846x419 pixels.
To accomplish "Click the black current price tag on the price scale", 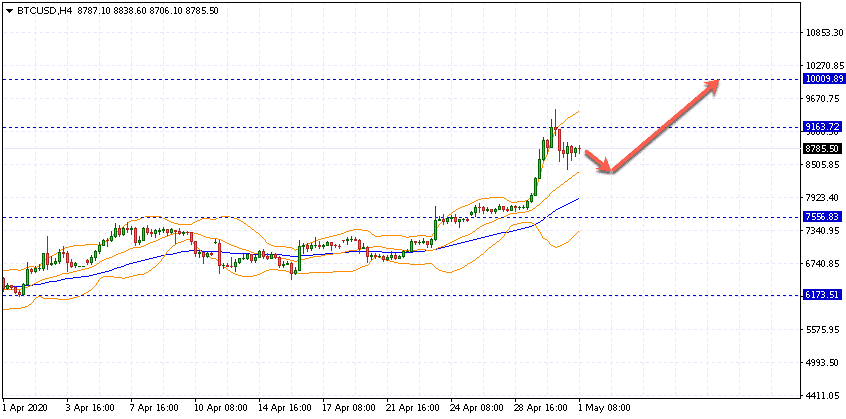I will (823, 148).
